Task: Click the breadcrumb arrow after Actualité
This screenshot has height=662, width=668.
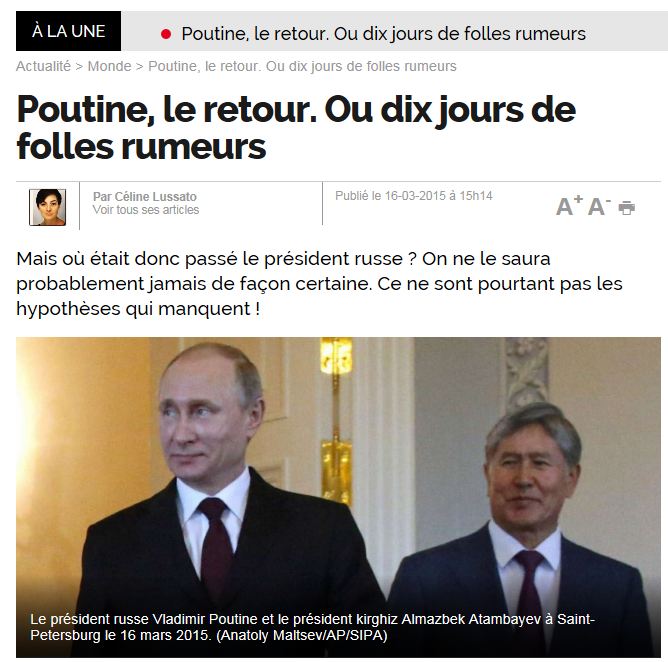Action: [79, 67]
